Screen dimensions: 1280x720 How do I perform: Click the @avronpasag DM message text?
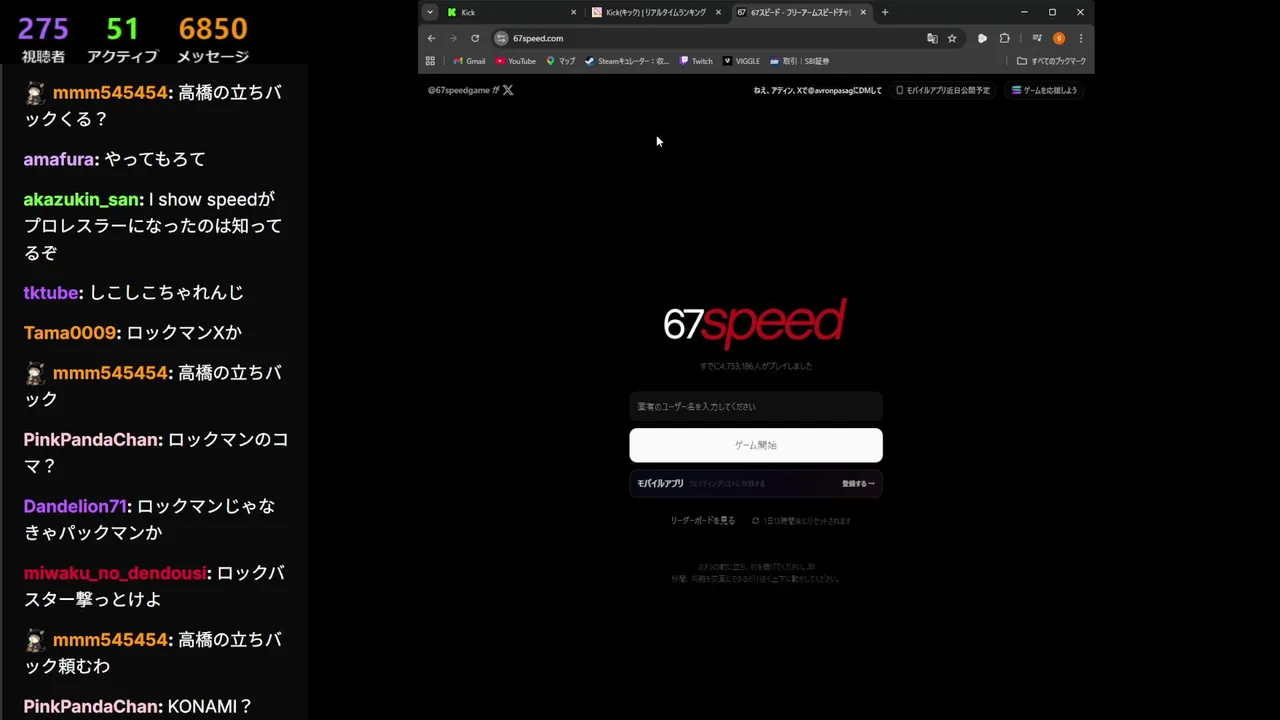(x=818, y=90)
